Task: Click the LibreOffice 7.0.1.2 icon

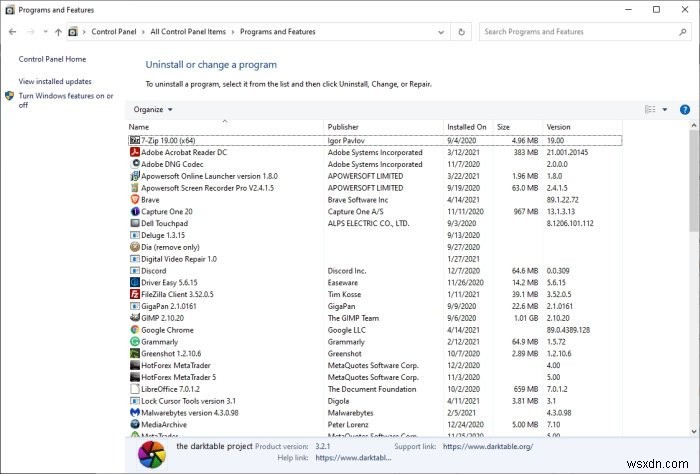Action: [134, 389]
